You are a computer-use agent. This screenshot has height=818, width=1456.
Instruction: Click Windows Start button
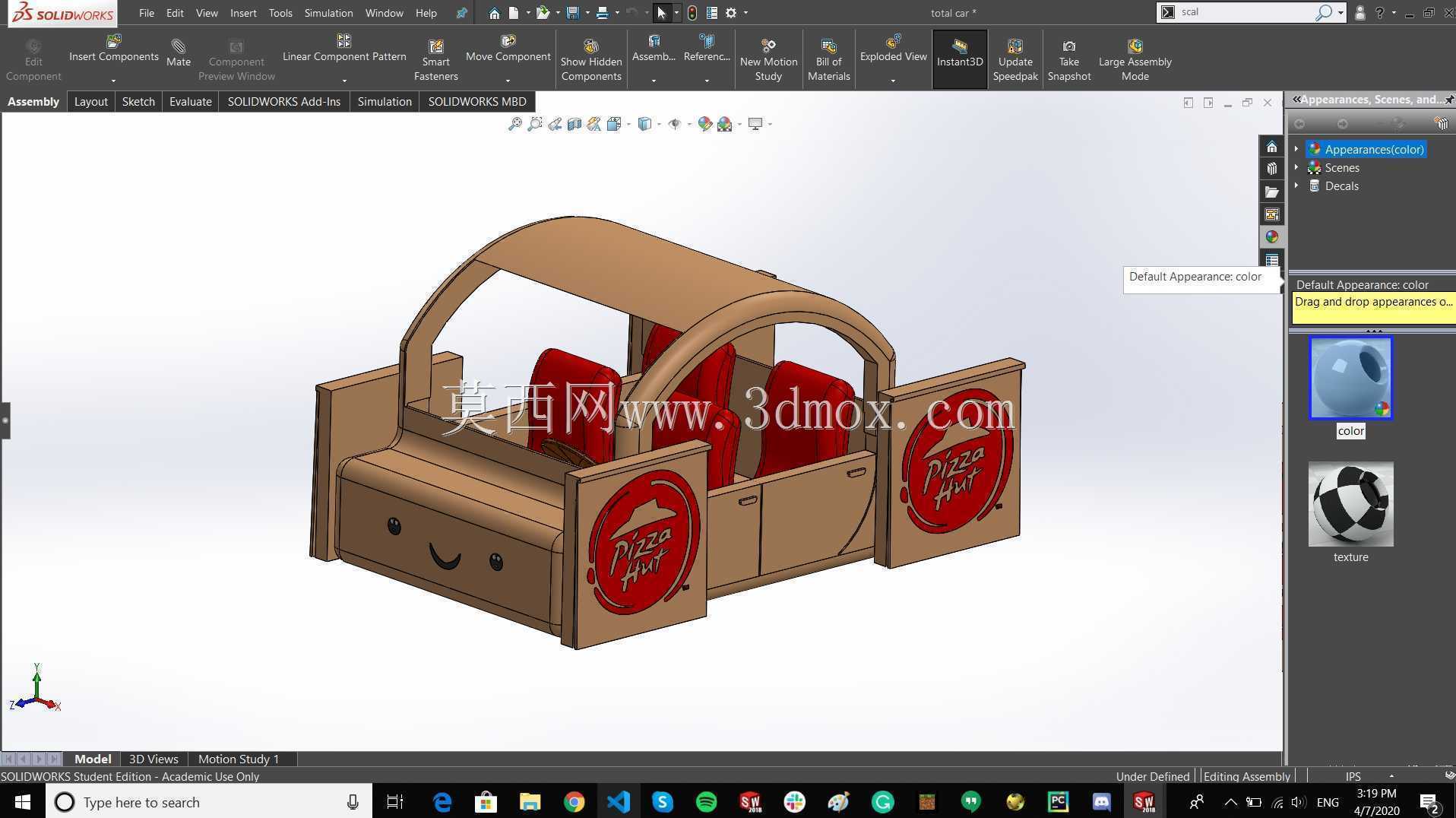tap(22, 802)
